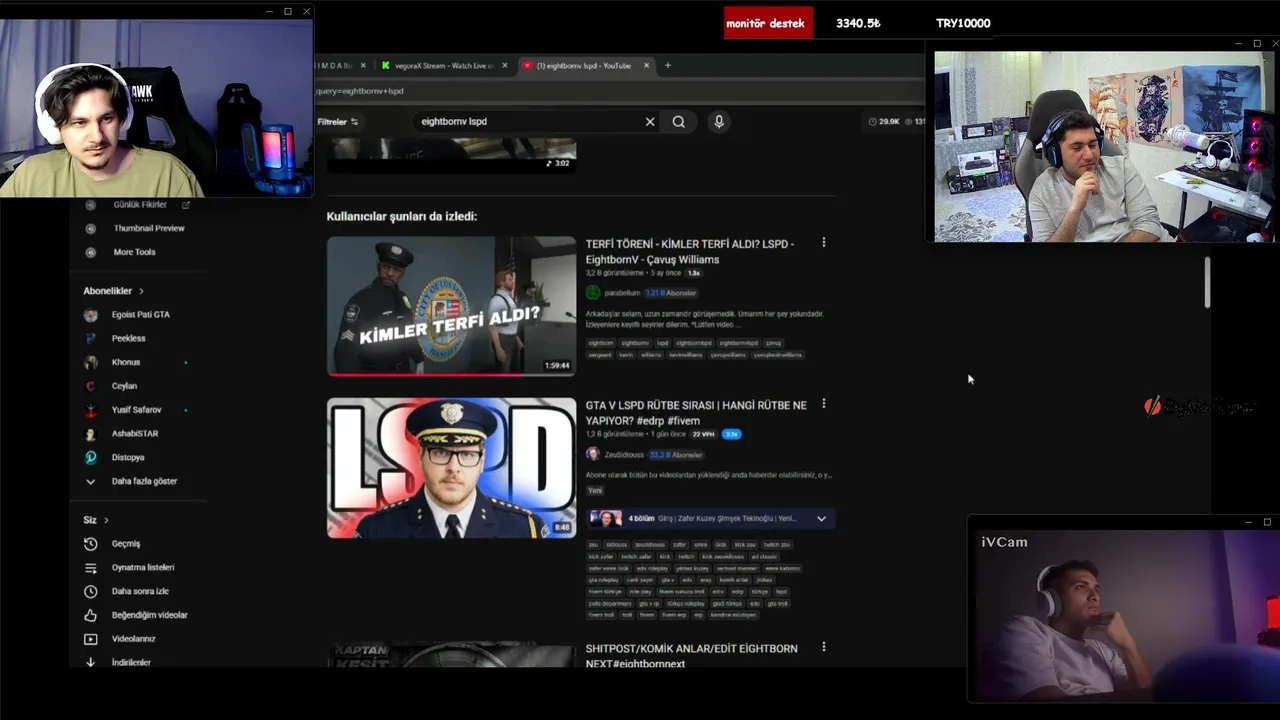The image size is (1280, 720).
Task: Expand Daha fazla göster subscriptions list
Action: point(144,481)
